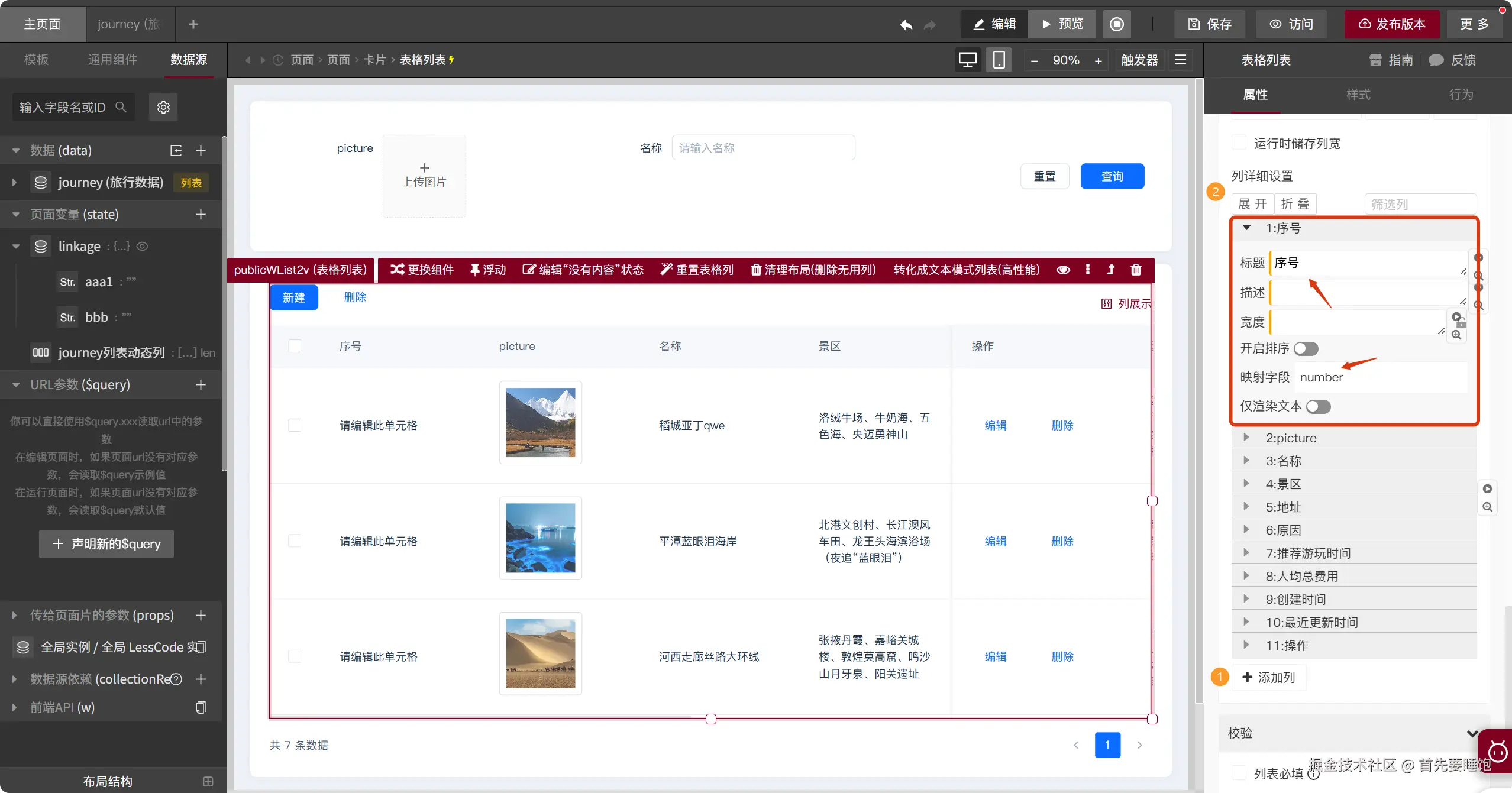This screenshot has width=1512, height=793.
Task: Expand the 2:picture column settings
Action: pos(1246,438)
